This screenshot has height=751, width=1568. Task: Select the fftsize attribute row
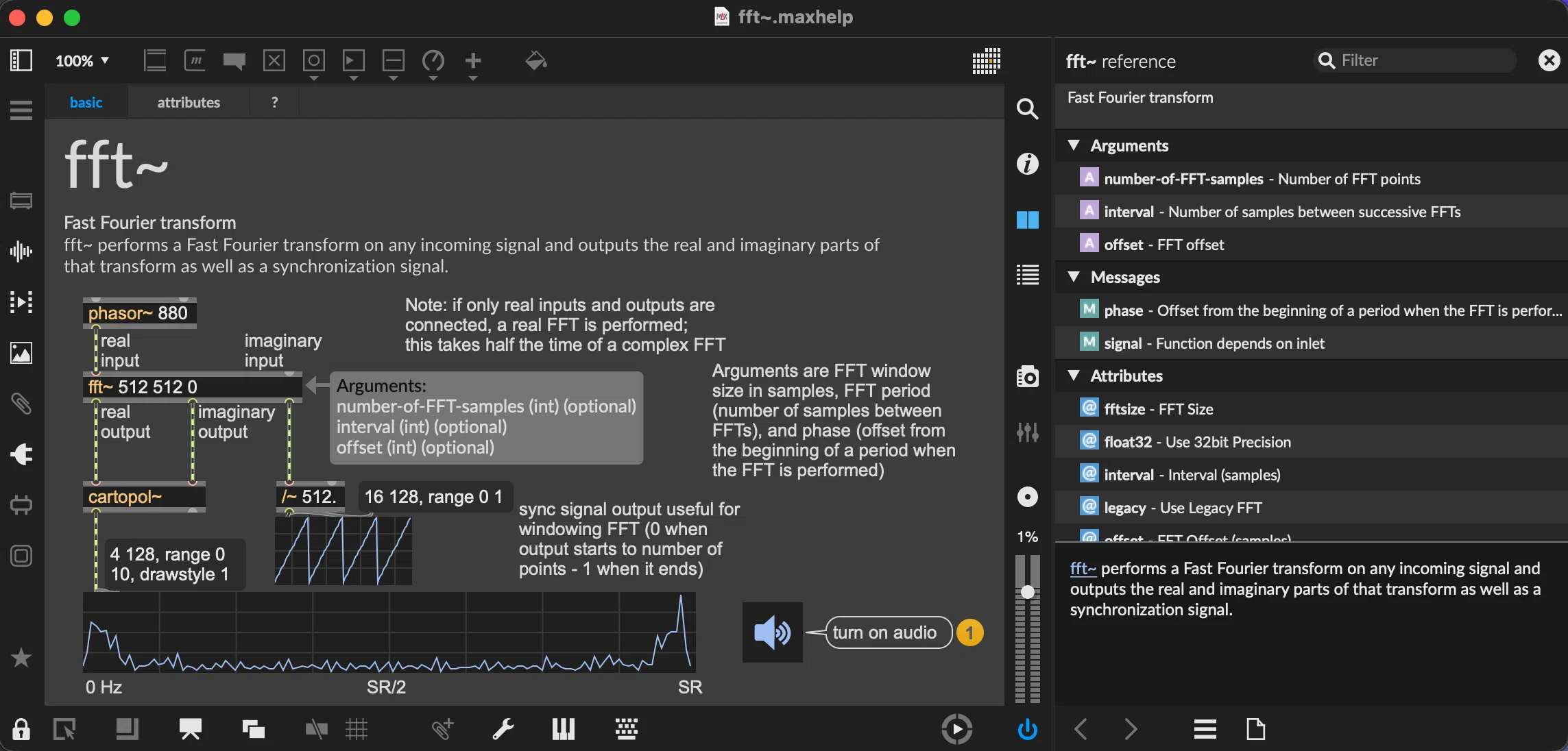click(x=1311, y=409)
